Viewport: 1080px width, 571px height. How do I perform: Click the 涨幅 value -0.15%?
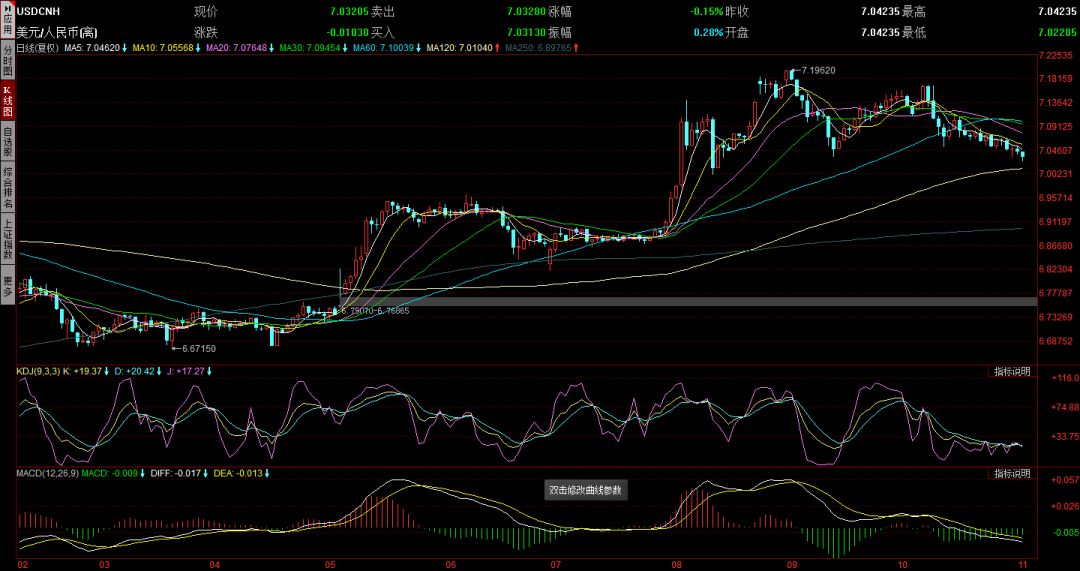707,12
